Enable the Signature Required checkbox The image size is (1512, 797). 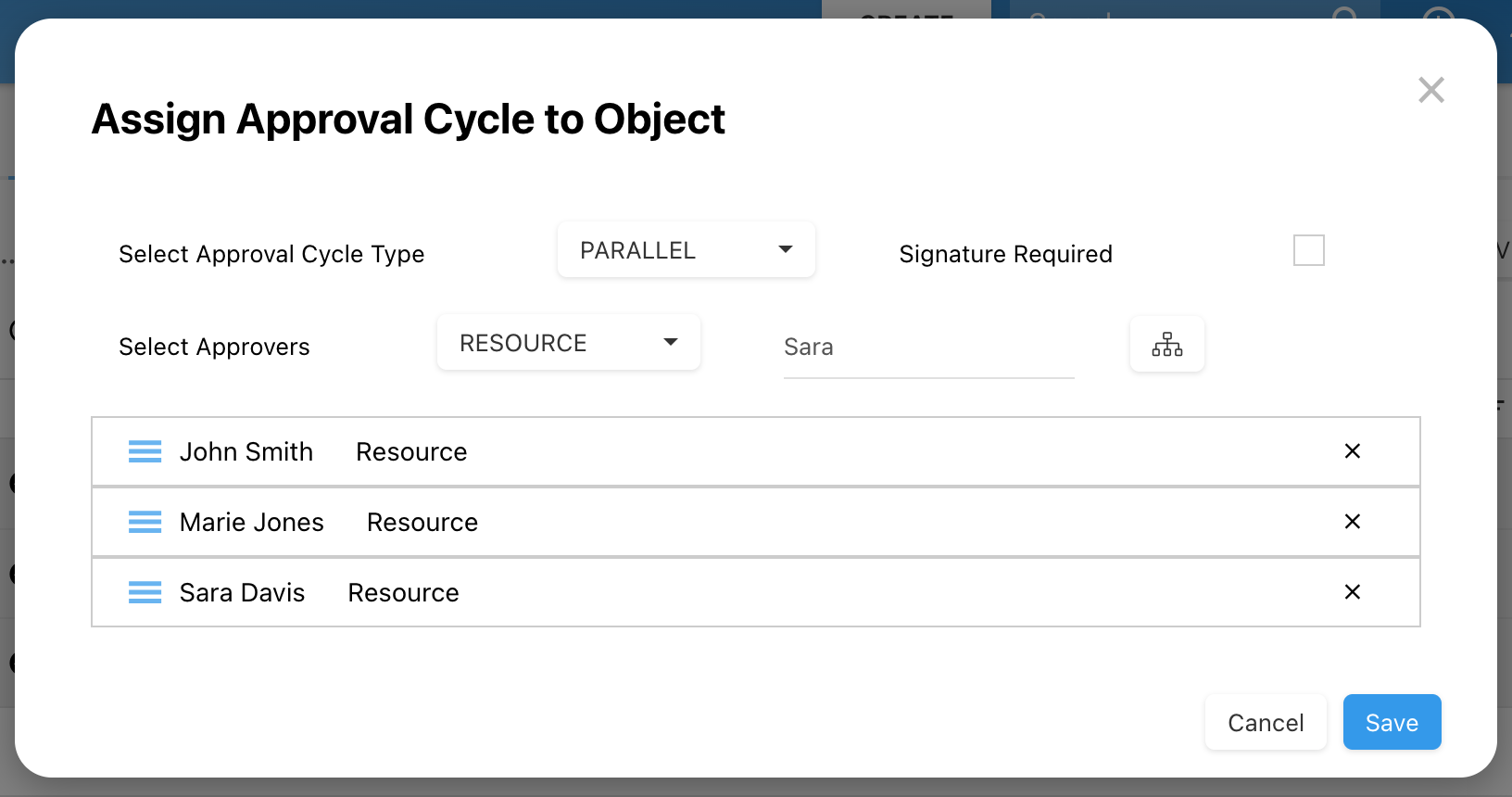1308,250
